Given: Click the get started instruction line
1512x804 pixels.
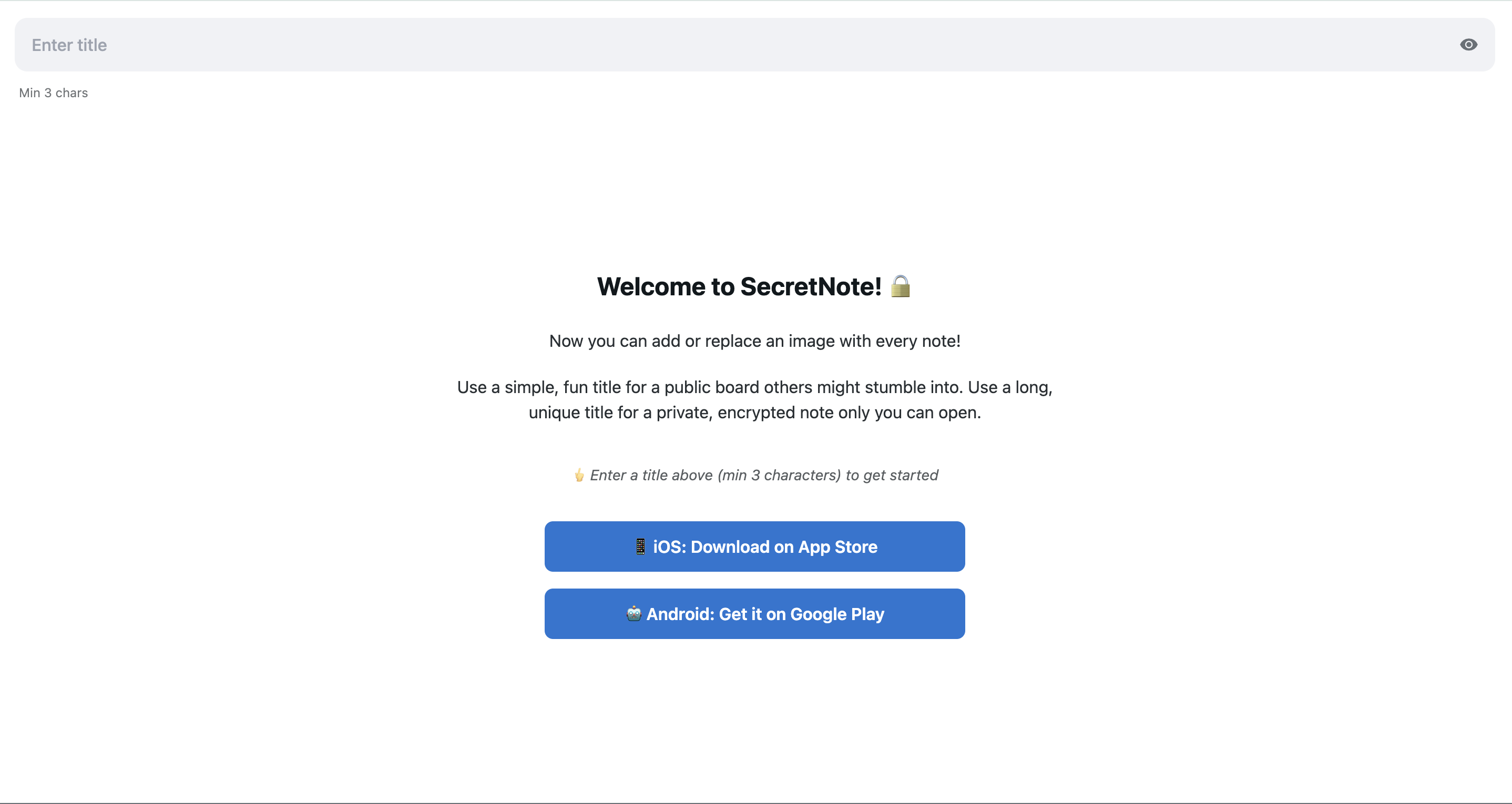Looking at the screenshot, I should (x=755, y=476).
